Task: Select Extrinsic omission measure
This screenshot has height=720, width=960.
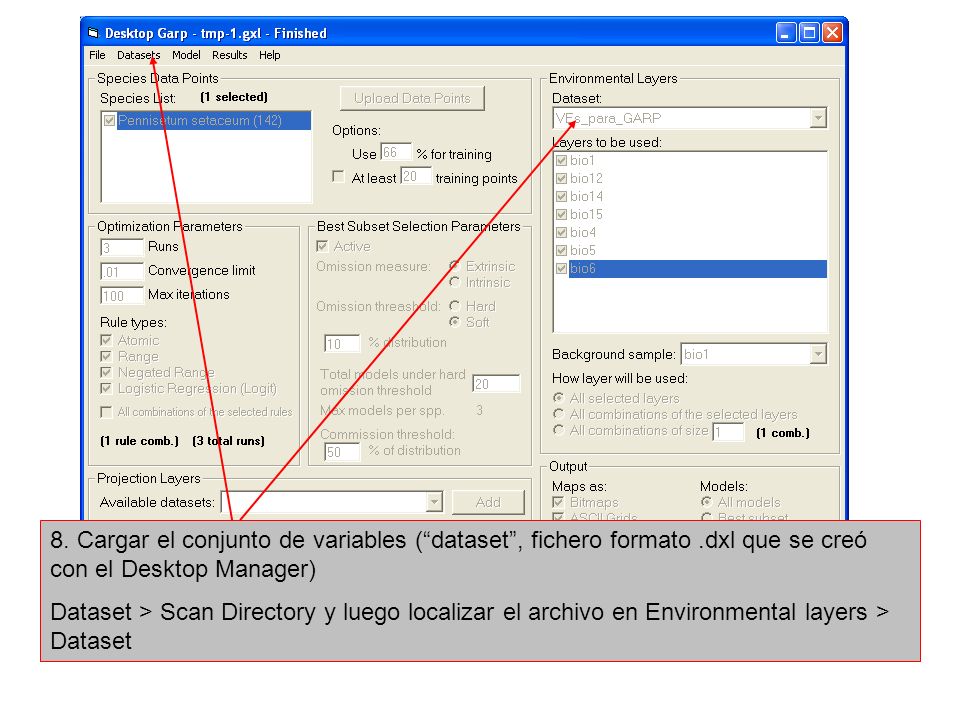Action: pyautogui.click(x=454, y=266)
